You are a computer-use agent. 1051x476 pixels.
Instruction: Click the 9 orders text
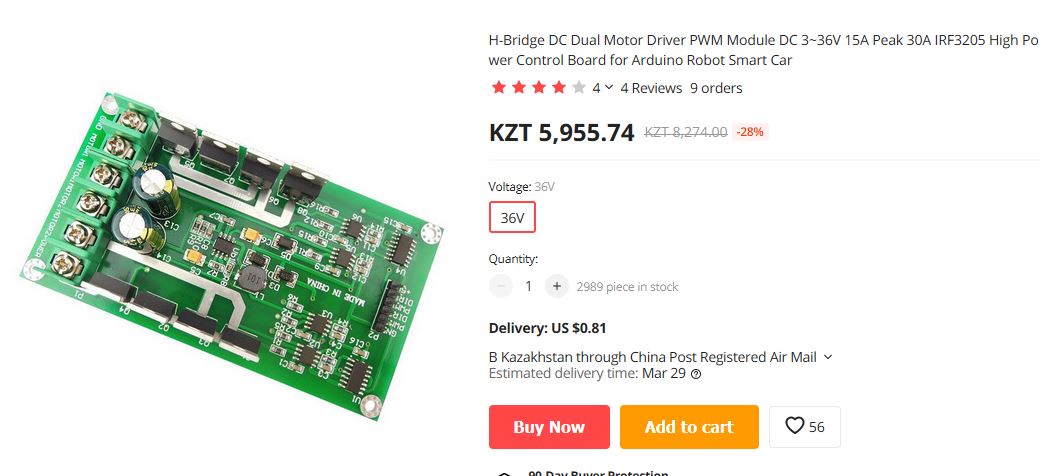pos(717,88)
